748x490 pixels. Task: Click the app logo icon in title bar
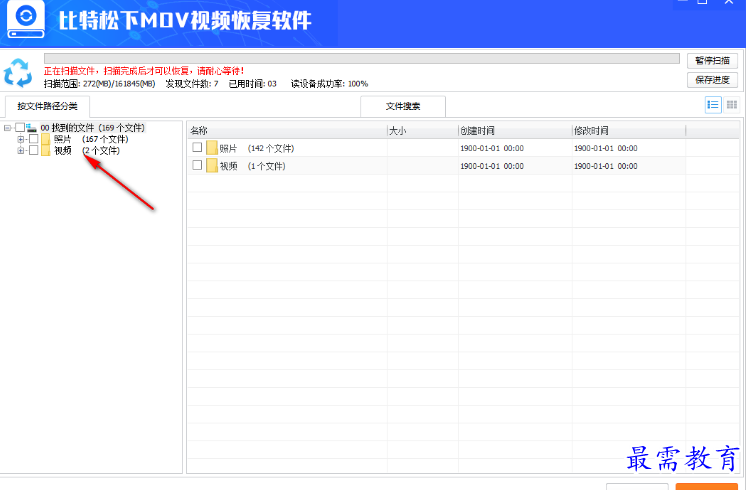26,21
